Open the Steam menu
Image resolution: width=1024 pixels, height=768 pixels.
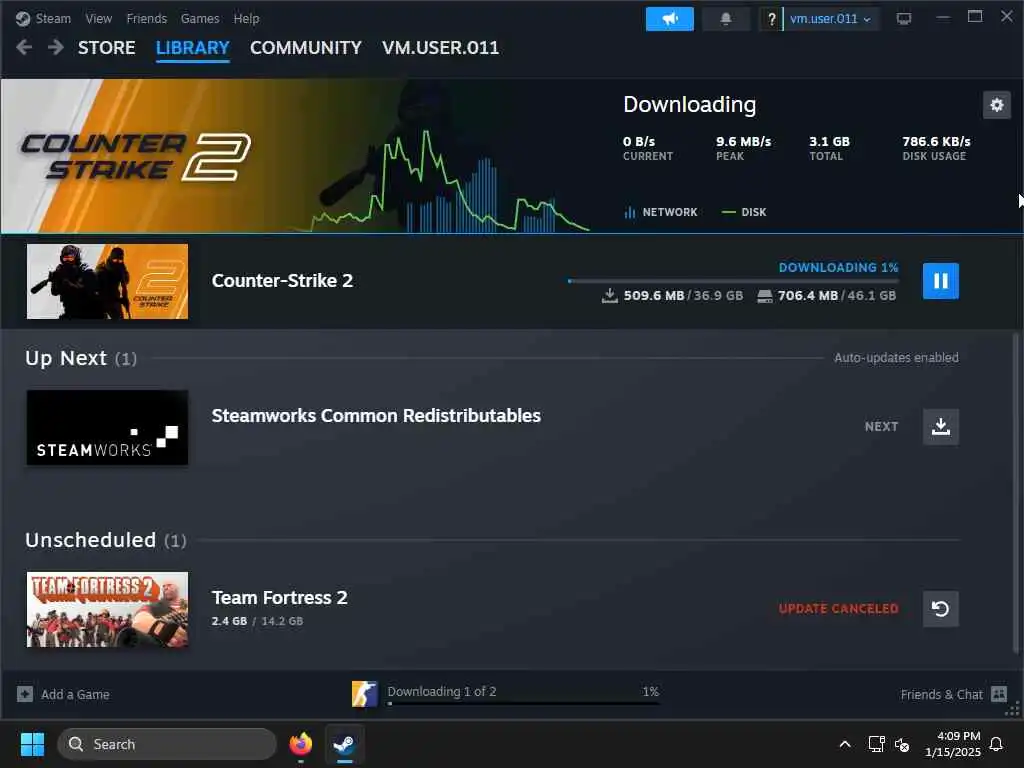pos(53,18)
